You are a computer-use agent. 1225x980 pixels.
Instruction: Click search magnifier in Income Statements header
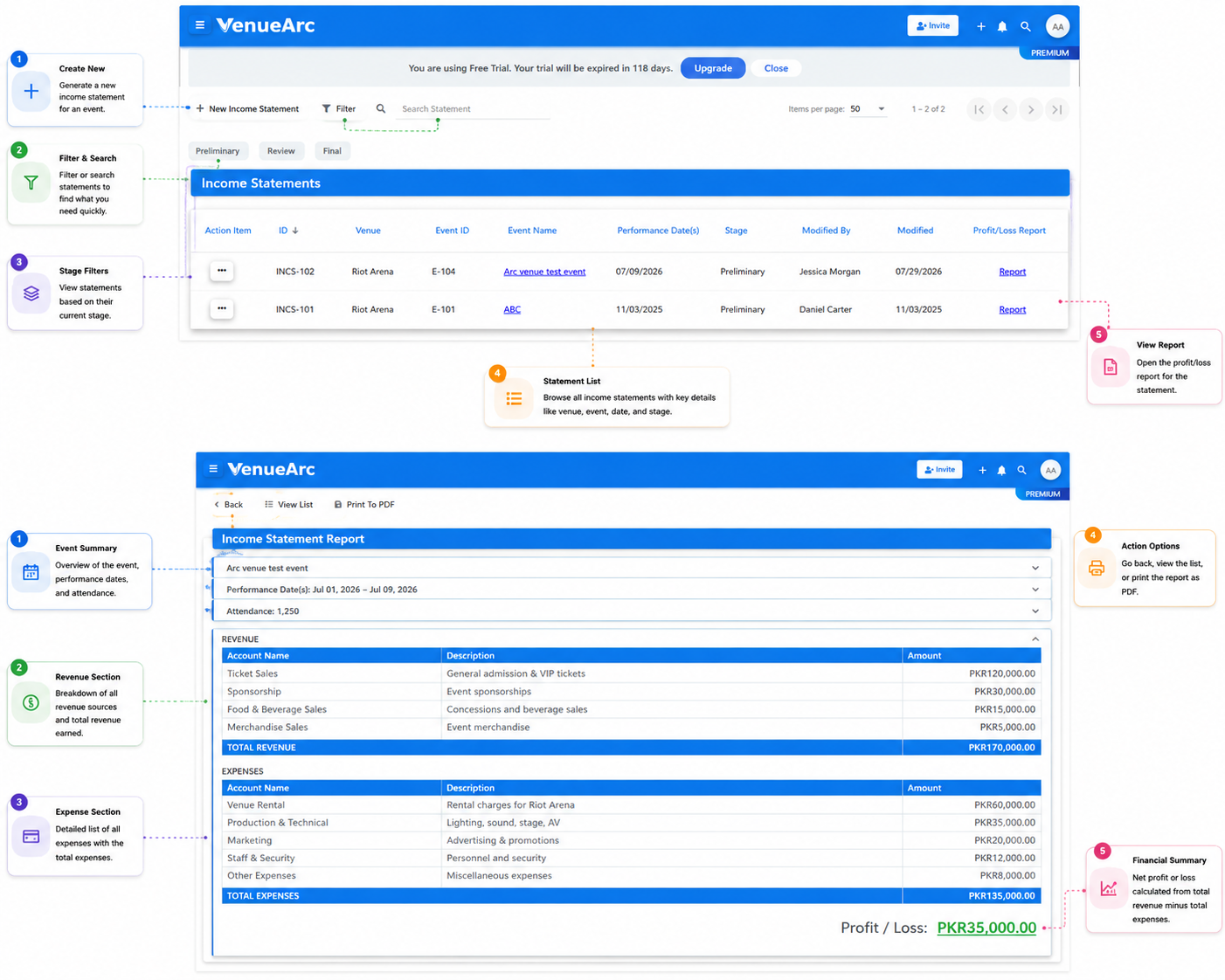click(1026, 26)
